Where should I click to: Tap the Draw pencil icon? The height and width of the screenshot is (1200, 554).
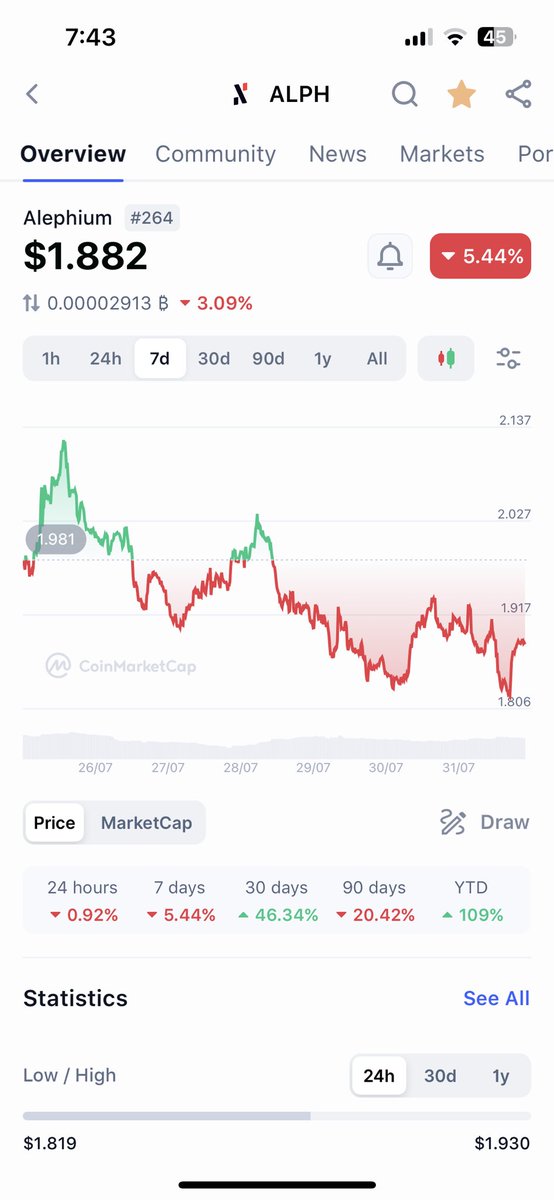pos(453,822)
